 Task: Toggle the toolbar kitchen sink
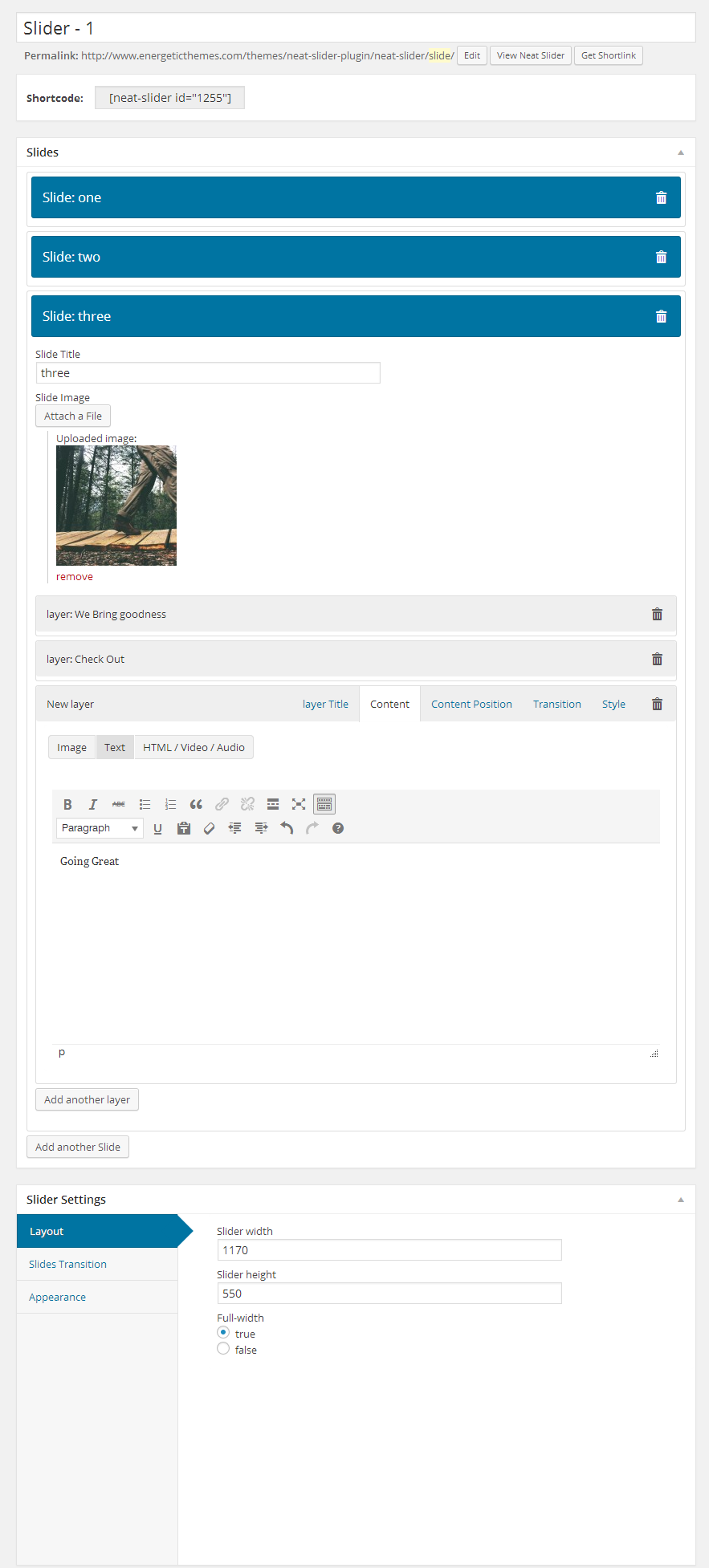pyautogui.click(x=324, y=804)
